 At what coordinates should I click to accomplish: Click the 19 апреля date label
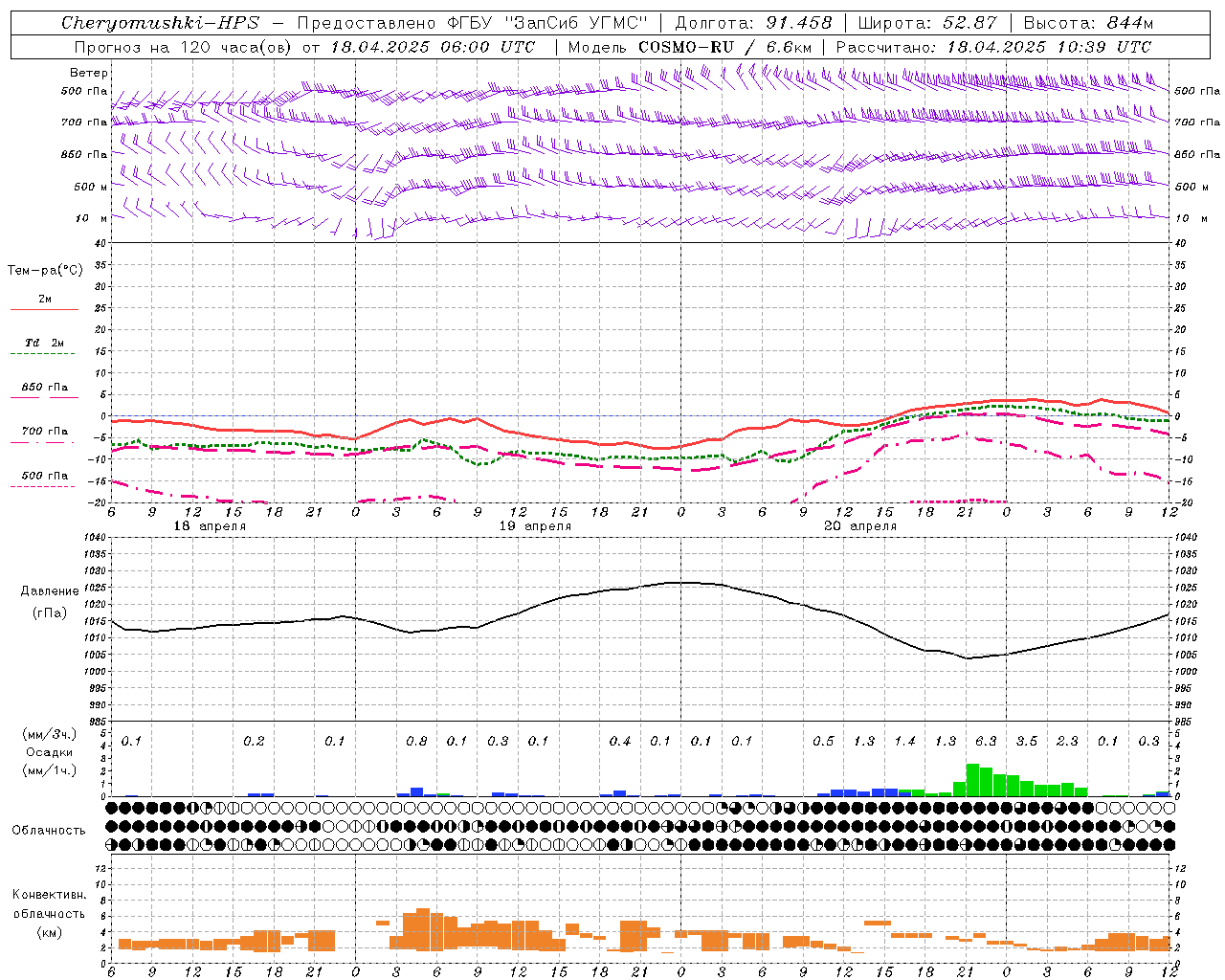coord(535,526)
